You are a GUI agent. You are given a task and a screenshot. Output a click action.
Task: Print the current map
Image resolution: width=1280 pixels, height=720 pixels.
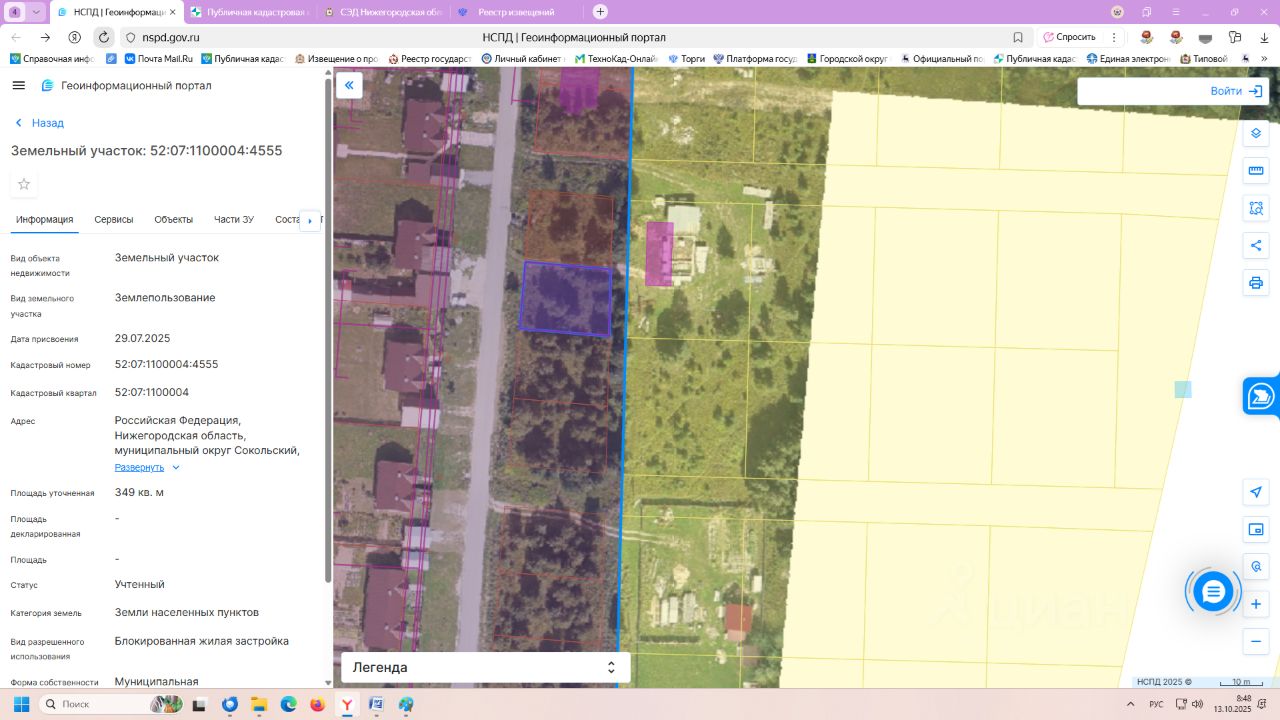tap(1257, 282)
